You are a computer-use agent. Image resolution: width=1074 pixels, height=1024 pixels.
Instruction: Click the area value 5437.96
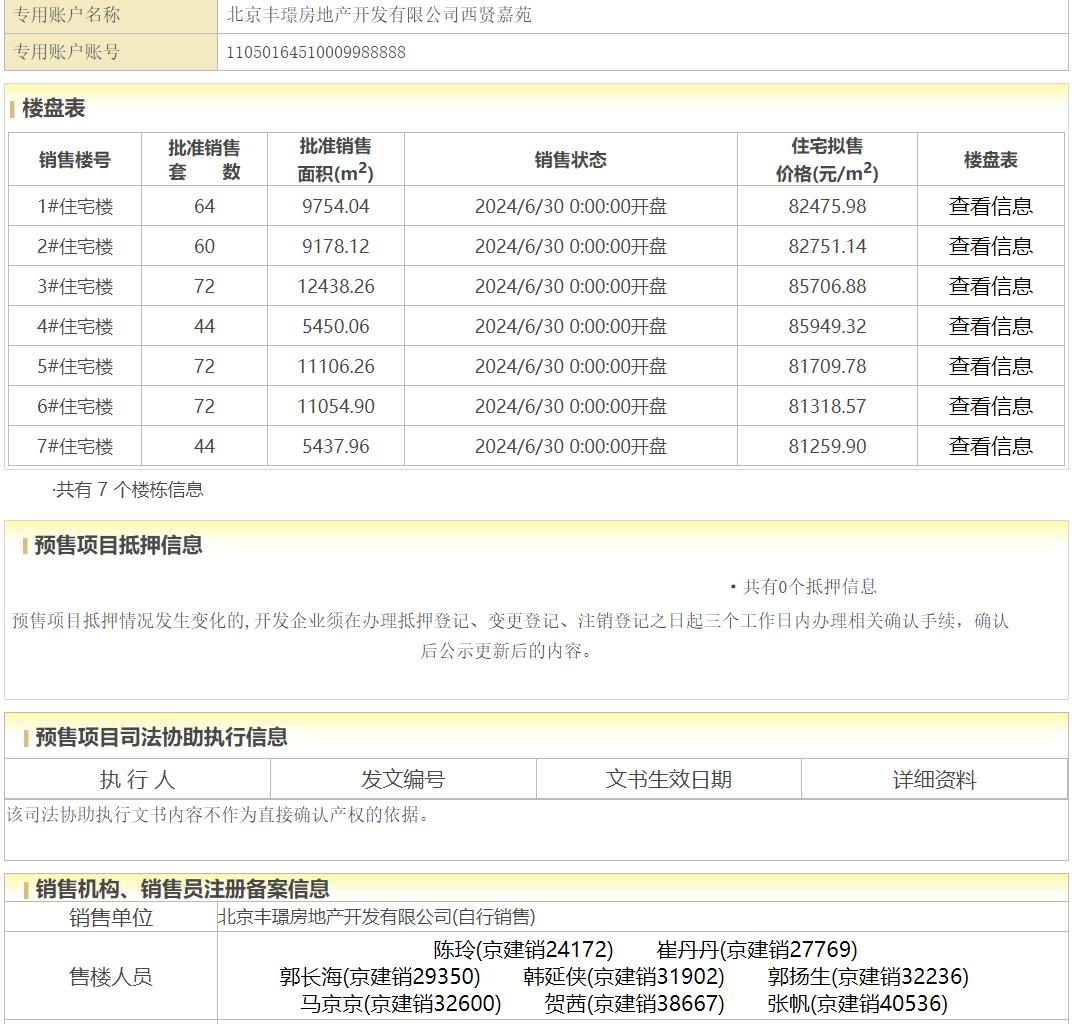pyautogui.click(x=336, y=447)
